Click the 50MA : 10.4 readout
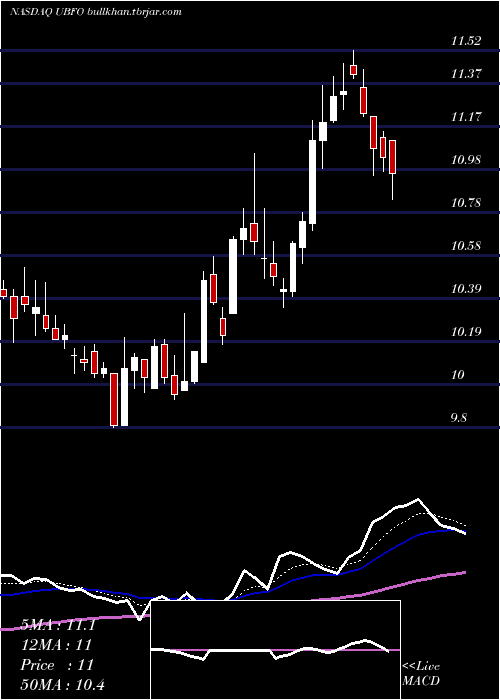 [x=62, y=684]
